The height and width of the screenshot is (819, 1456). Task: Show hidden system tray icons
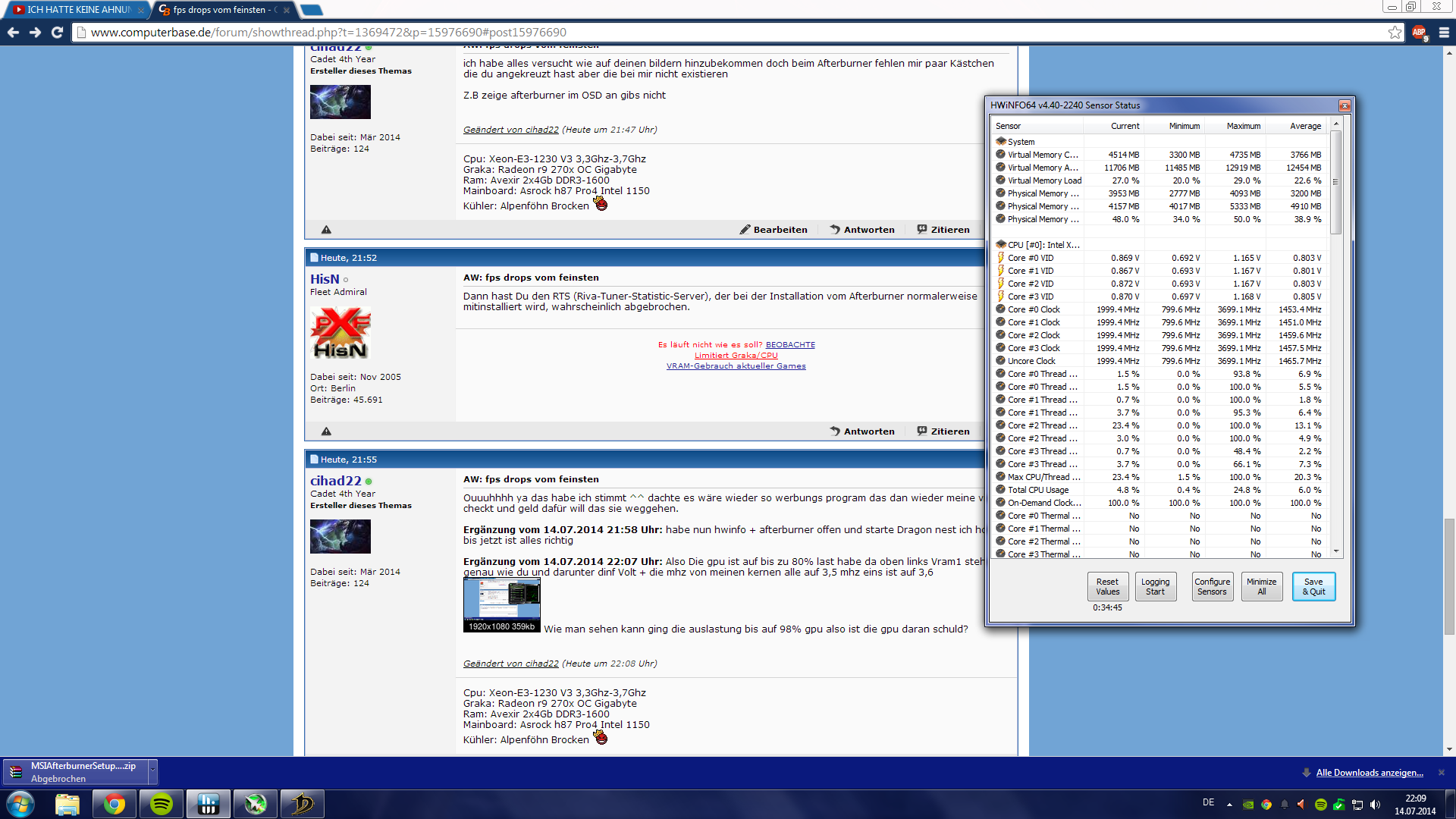pyautogui.click(x=1229, y=805)
